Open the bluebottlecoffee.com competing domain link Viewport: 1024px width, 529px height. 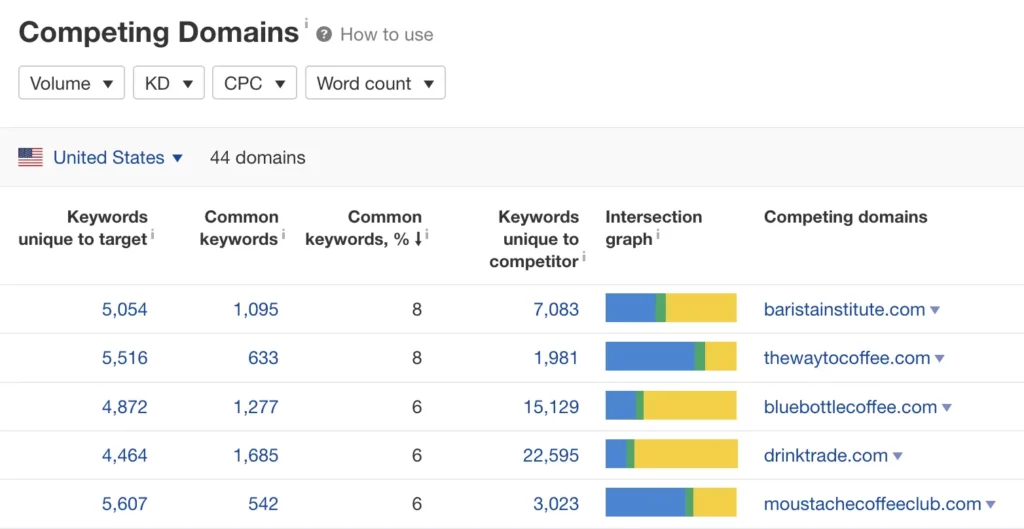(850, 407)
